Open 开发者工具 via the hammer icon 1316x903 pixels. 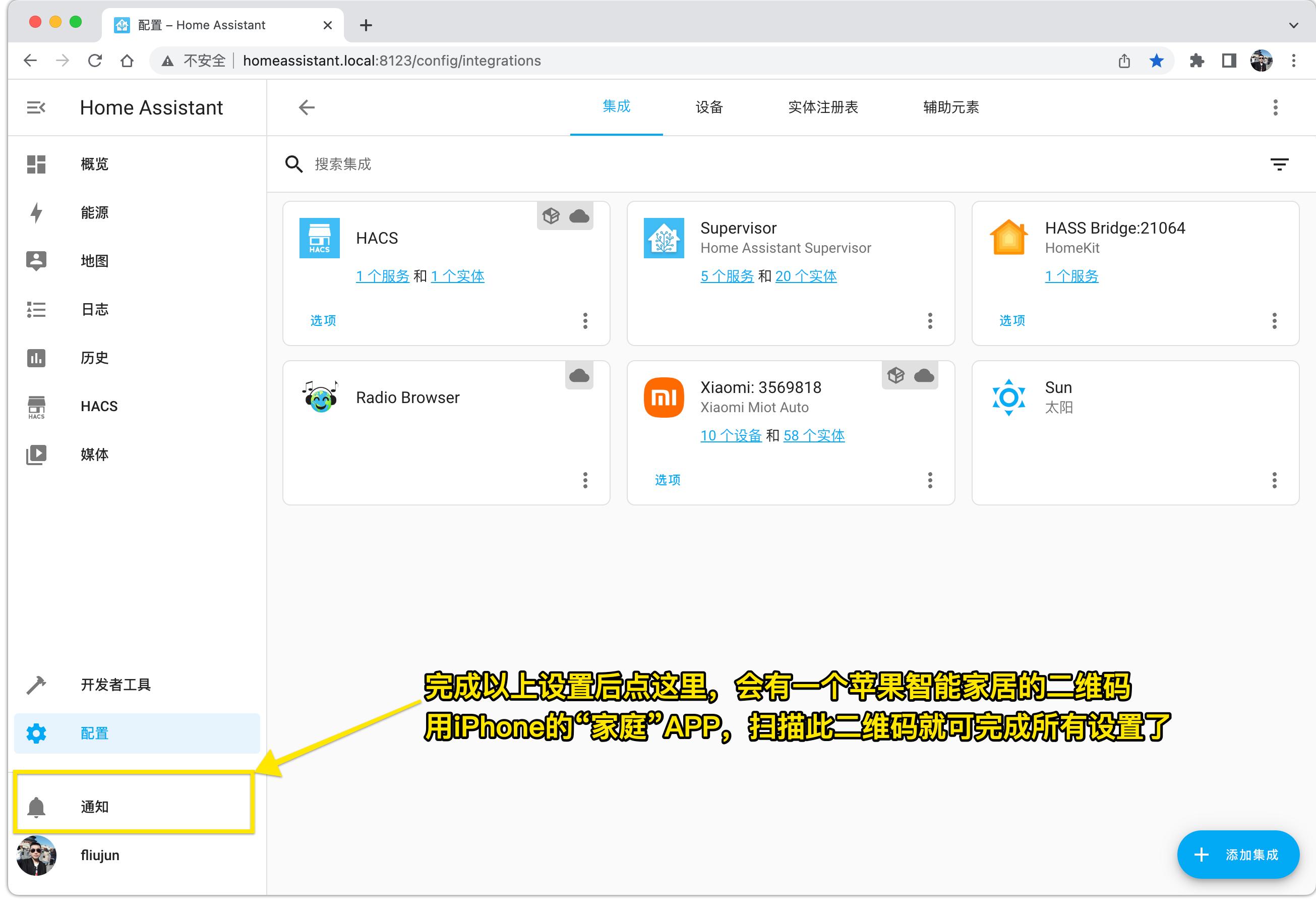click(36, 685)
